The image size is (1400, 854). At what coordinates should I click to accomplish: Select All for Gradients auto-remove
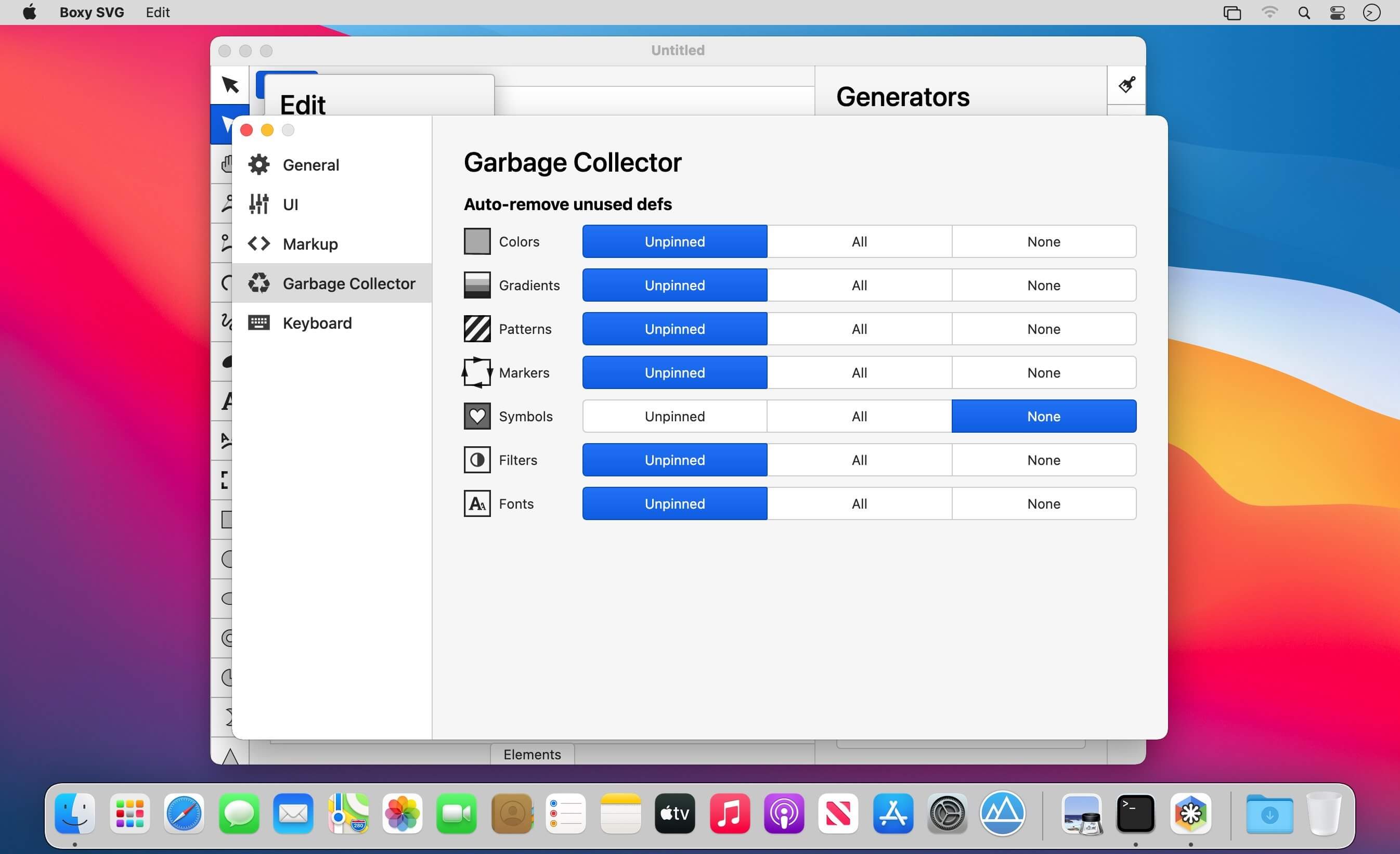(x=859, y=285)
